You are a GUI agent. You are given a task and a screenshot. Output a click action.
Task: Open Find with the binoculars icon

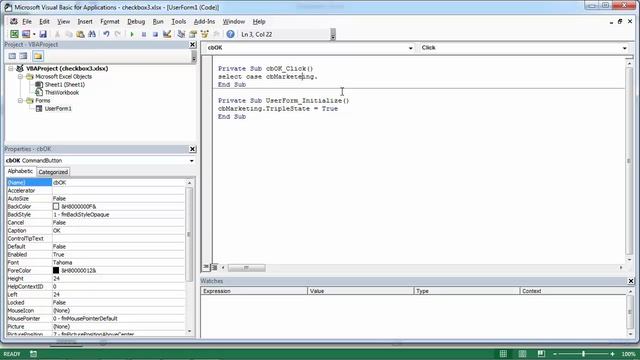pos(92,34)
